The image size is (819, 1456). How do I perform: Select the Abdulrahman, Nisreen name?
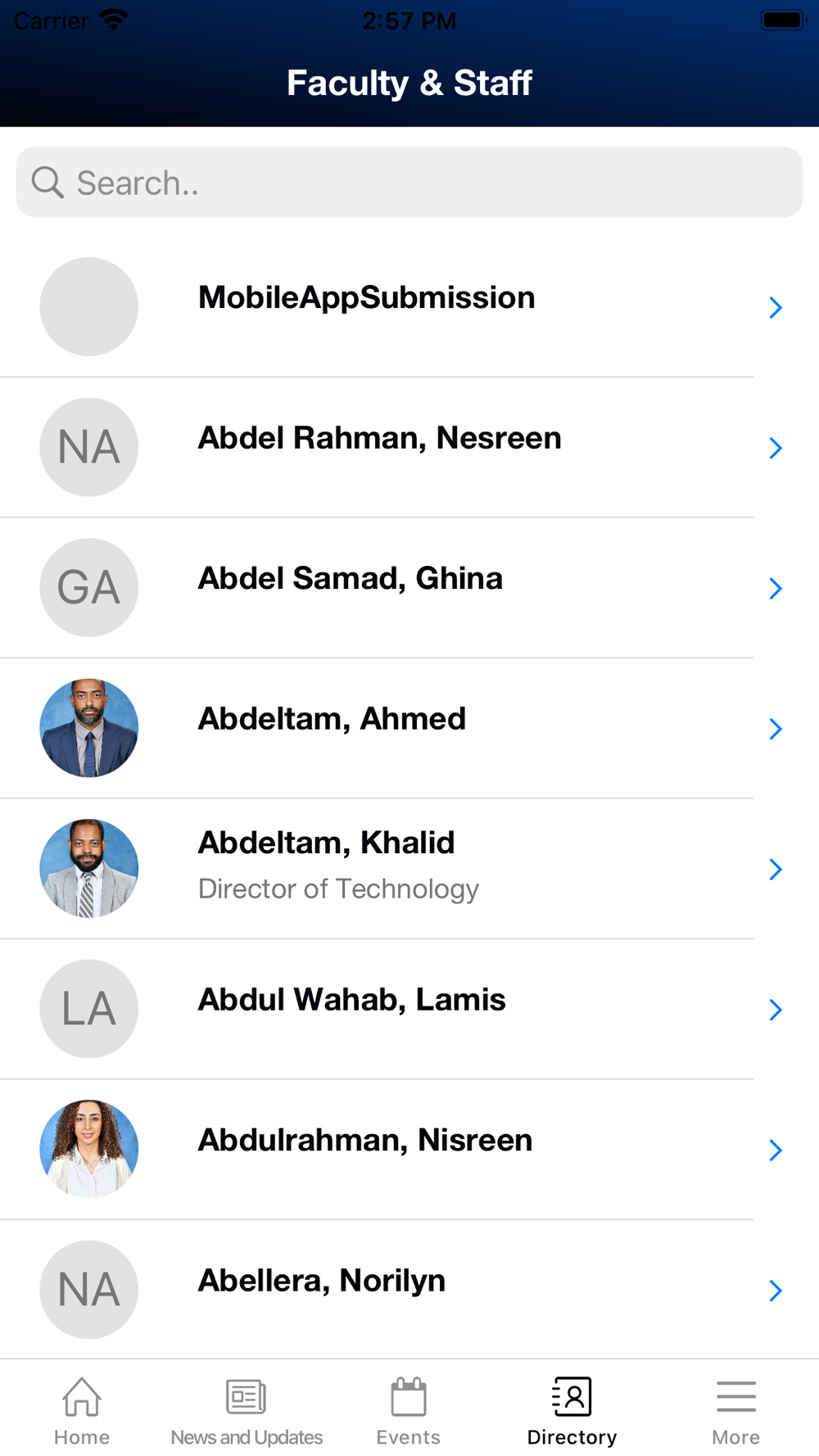point(365,1140)
